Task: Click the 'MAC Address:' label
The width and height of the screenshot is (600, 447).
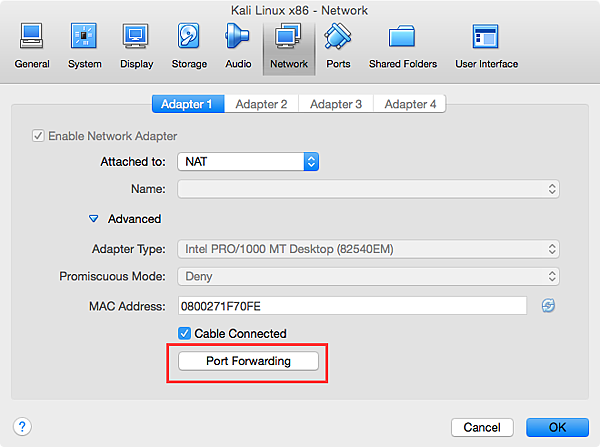Action: pos(127,306)
